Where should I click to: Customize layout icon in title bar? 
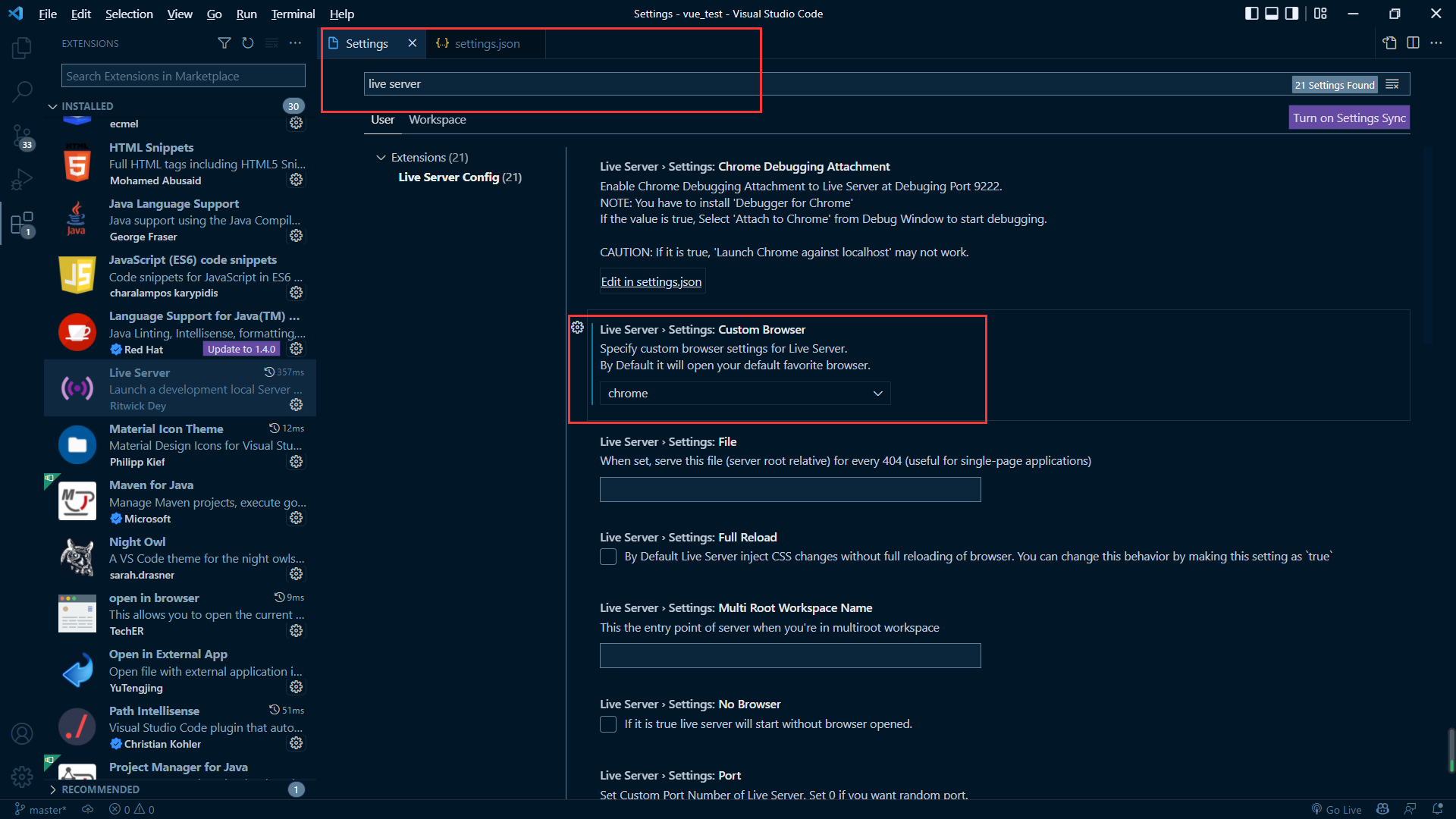1320,14
